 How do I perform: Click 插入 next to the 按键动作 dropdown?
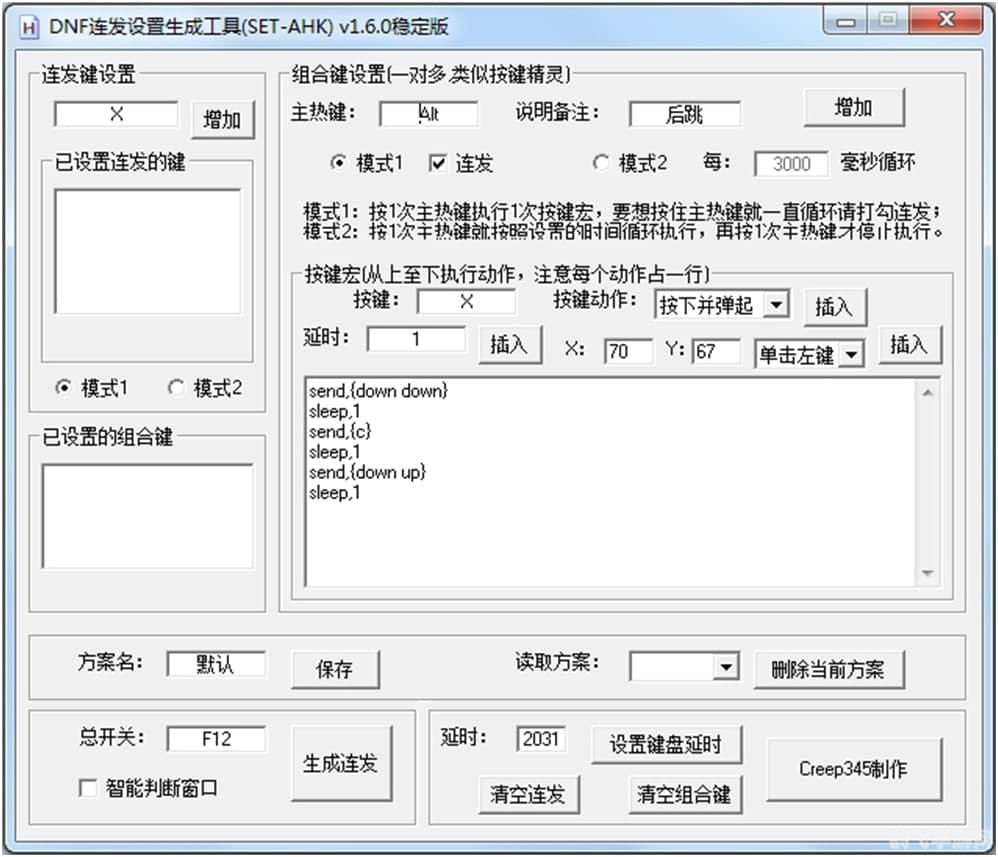(x=835, y=305)
